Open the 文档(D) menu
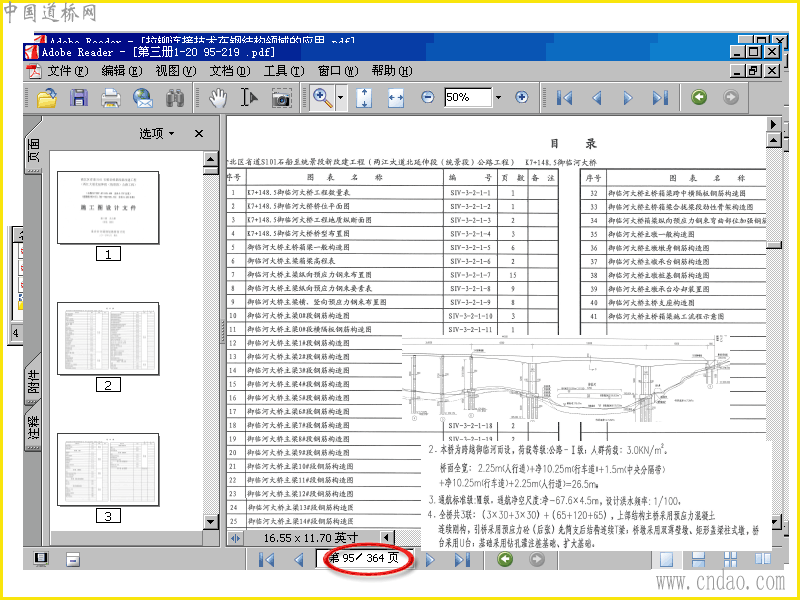The width and height of the screenshot is (800, 600). click(x=230, y=71)
